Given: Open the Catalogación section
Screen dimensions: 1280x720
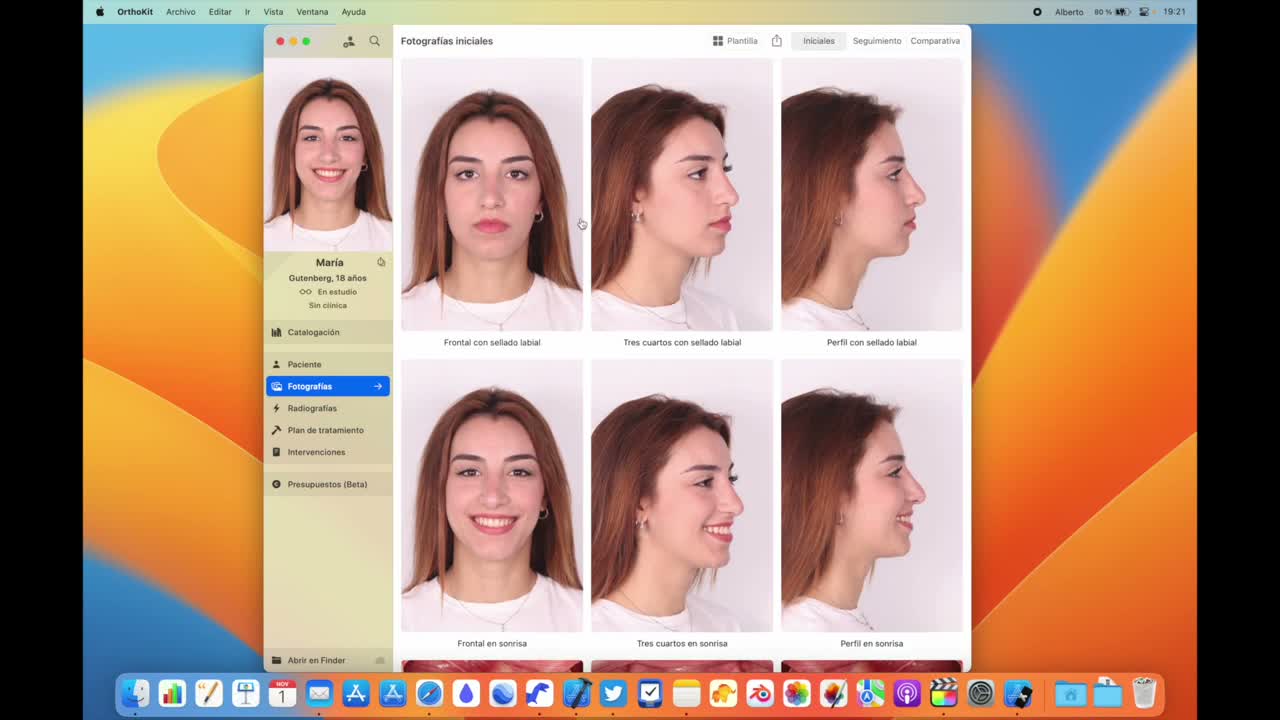Looking at the screenshot, I should point(328,332).
